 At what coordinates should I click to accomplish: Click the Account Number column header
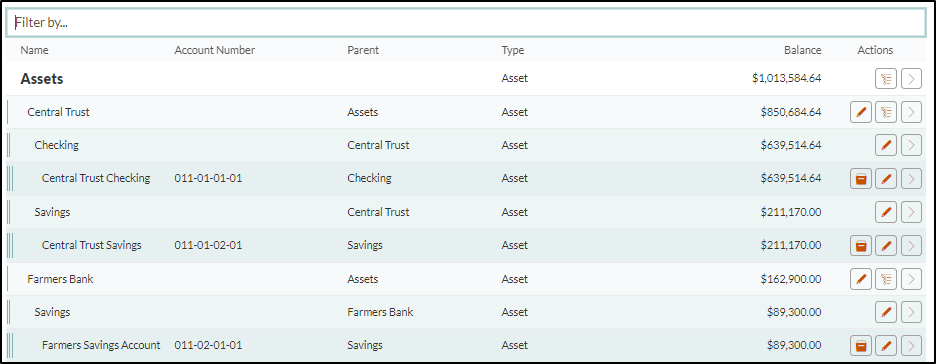point(214,50)
